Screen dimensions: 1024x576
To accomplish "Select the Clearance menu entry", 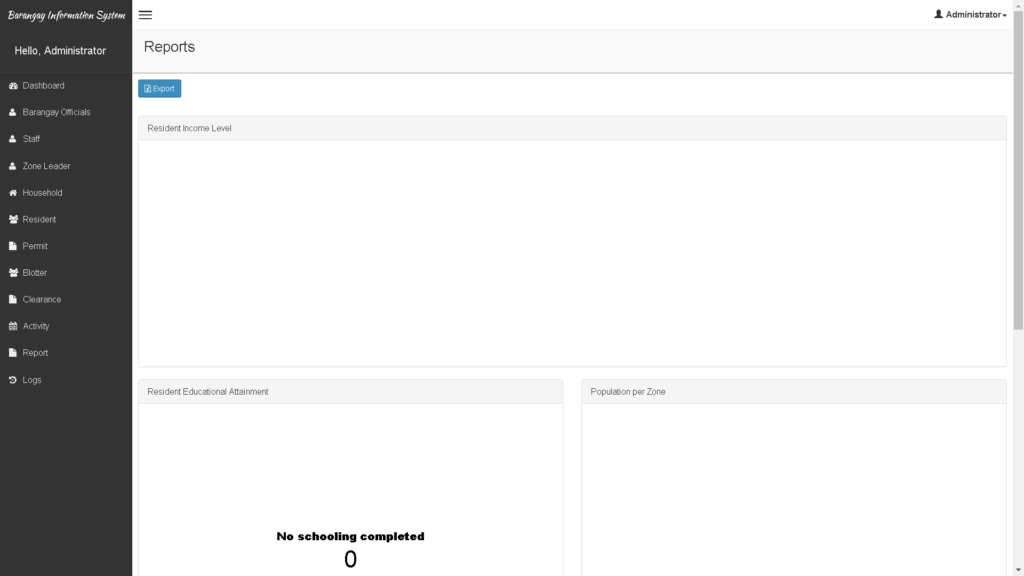I will 42,299.
